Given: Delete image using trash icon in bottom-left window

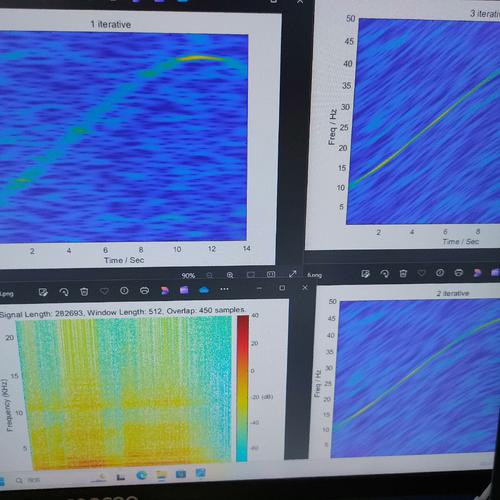Looking at the screenshot, I should [x=84, y=292].
